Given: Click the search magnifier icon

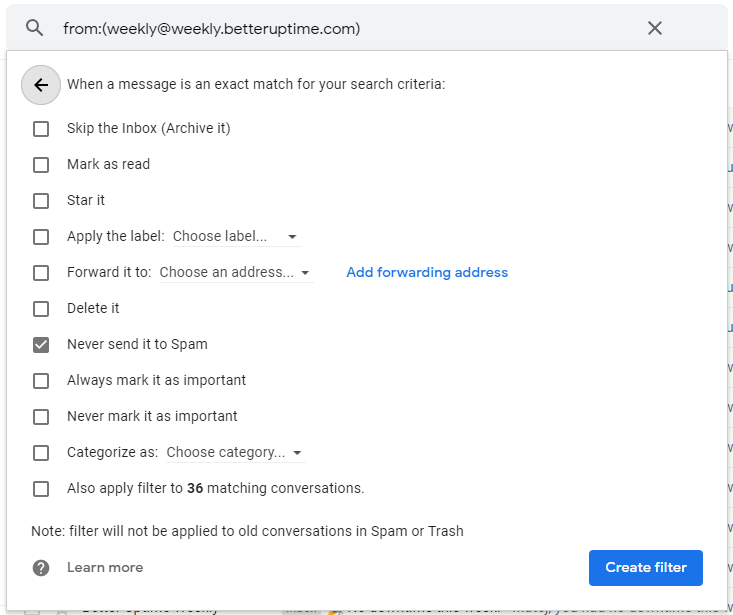Looking at the screenshot, I should (x=35, y=28).
